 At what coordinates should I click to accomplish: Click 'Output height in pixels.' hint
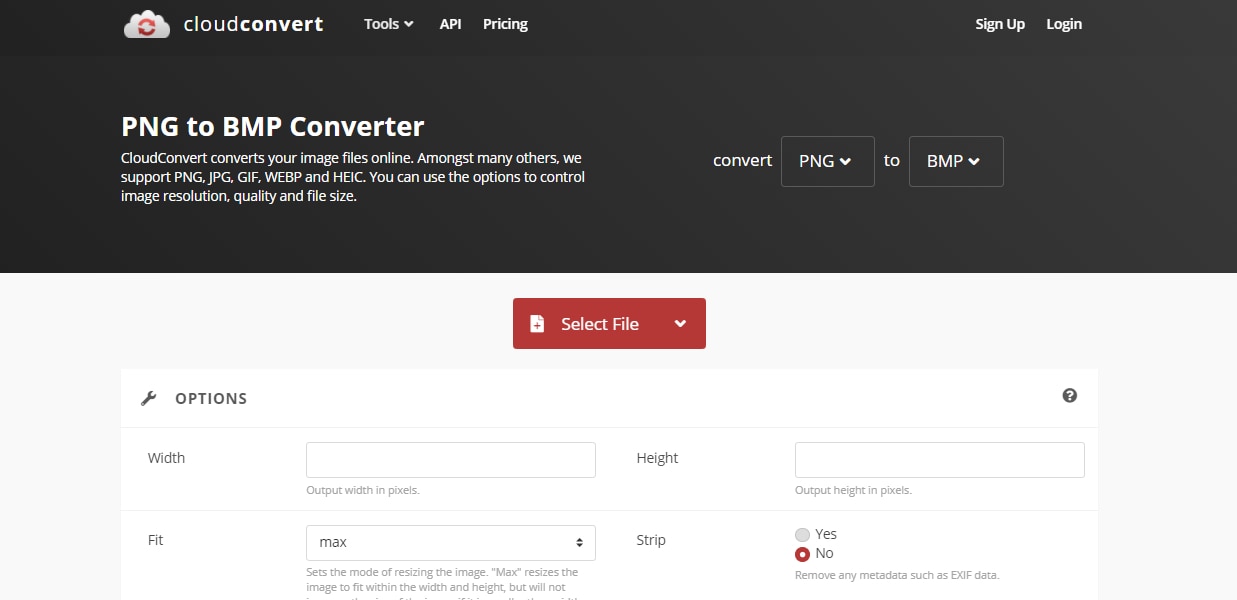click(x=853, y=490)
